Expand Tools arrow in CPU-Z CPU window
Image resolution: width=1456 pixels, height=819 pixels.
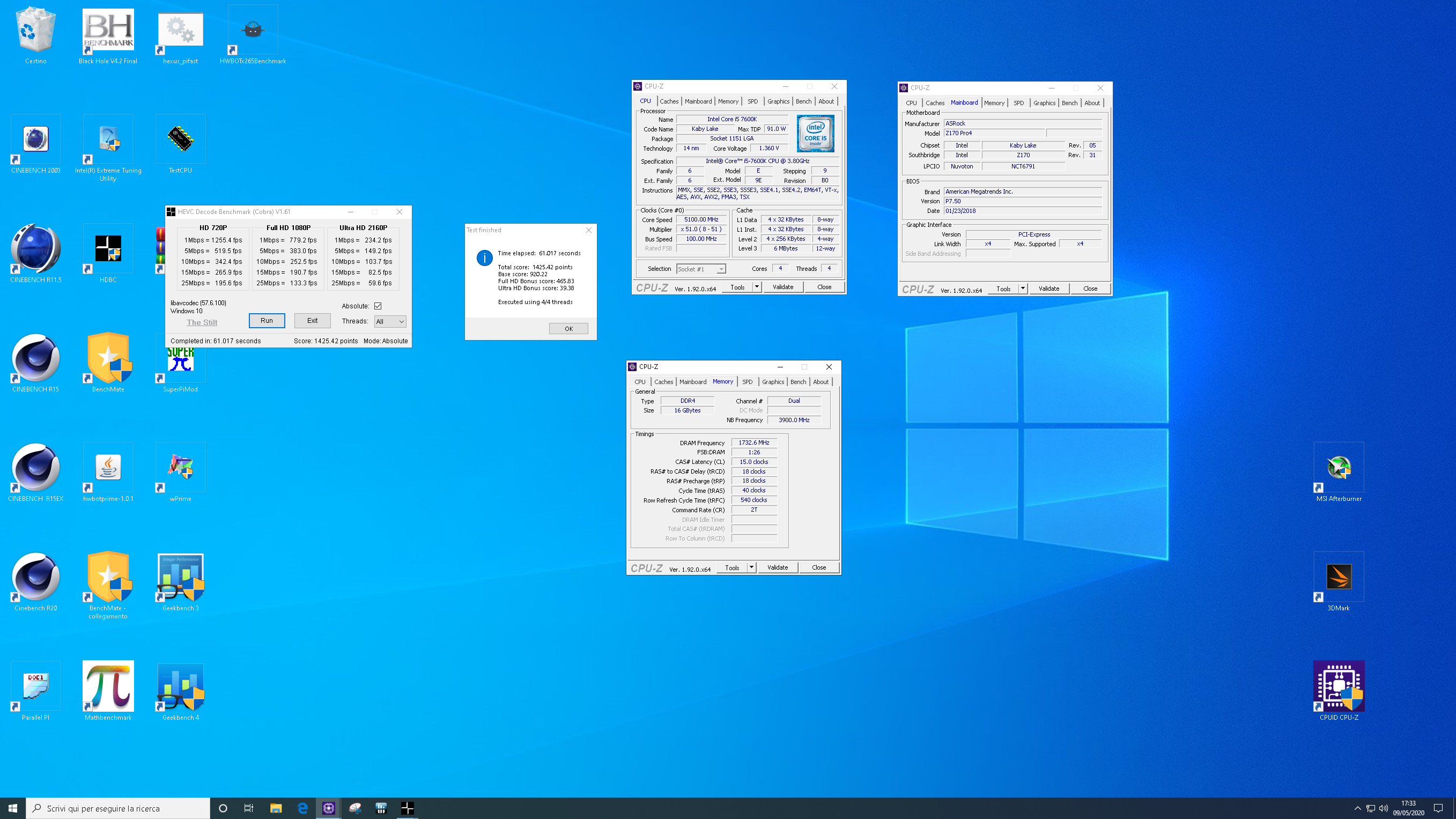(756, 287)
